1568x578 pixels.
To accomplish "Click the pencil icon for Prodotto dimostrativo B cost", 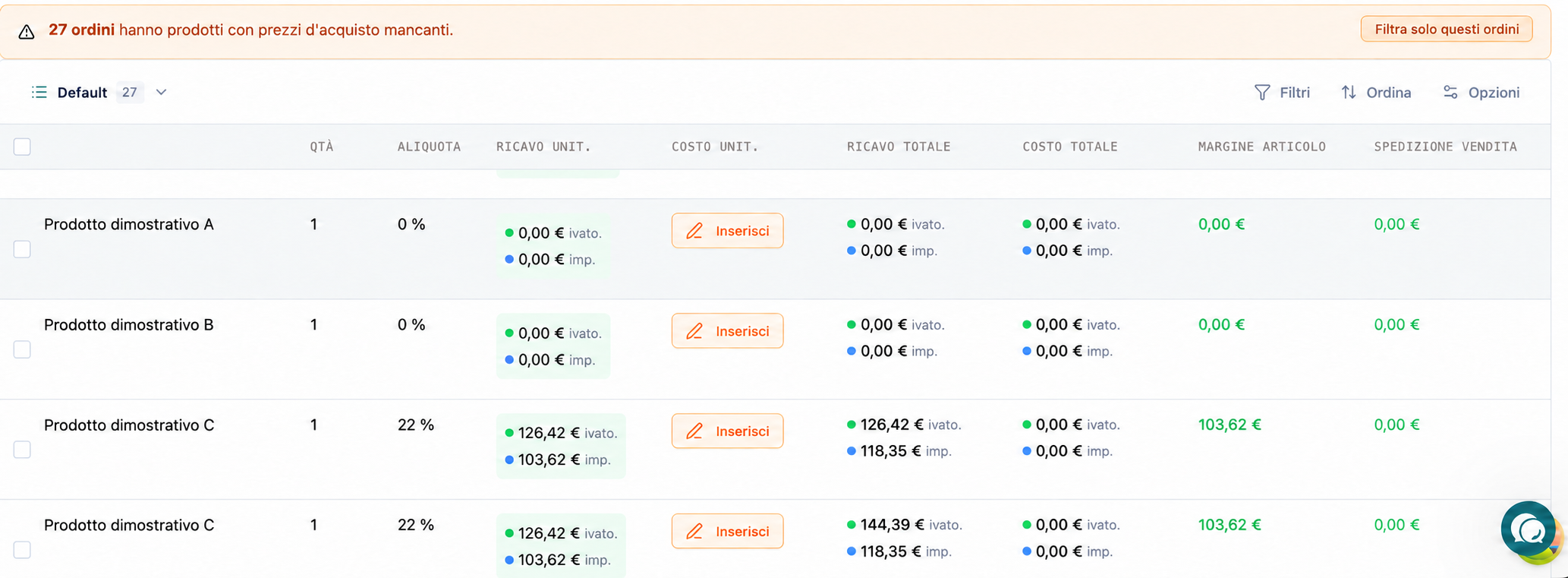I will (x=694, y=331).
